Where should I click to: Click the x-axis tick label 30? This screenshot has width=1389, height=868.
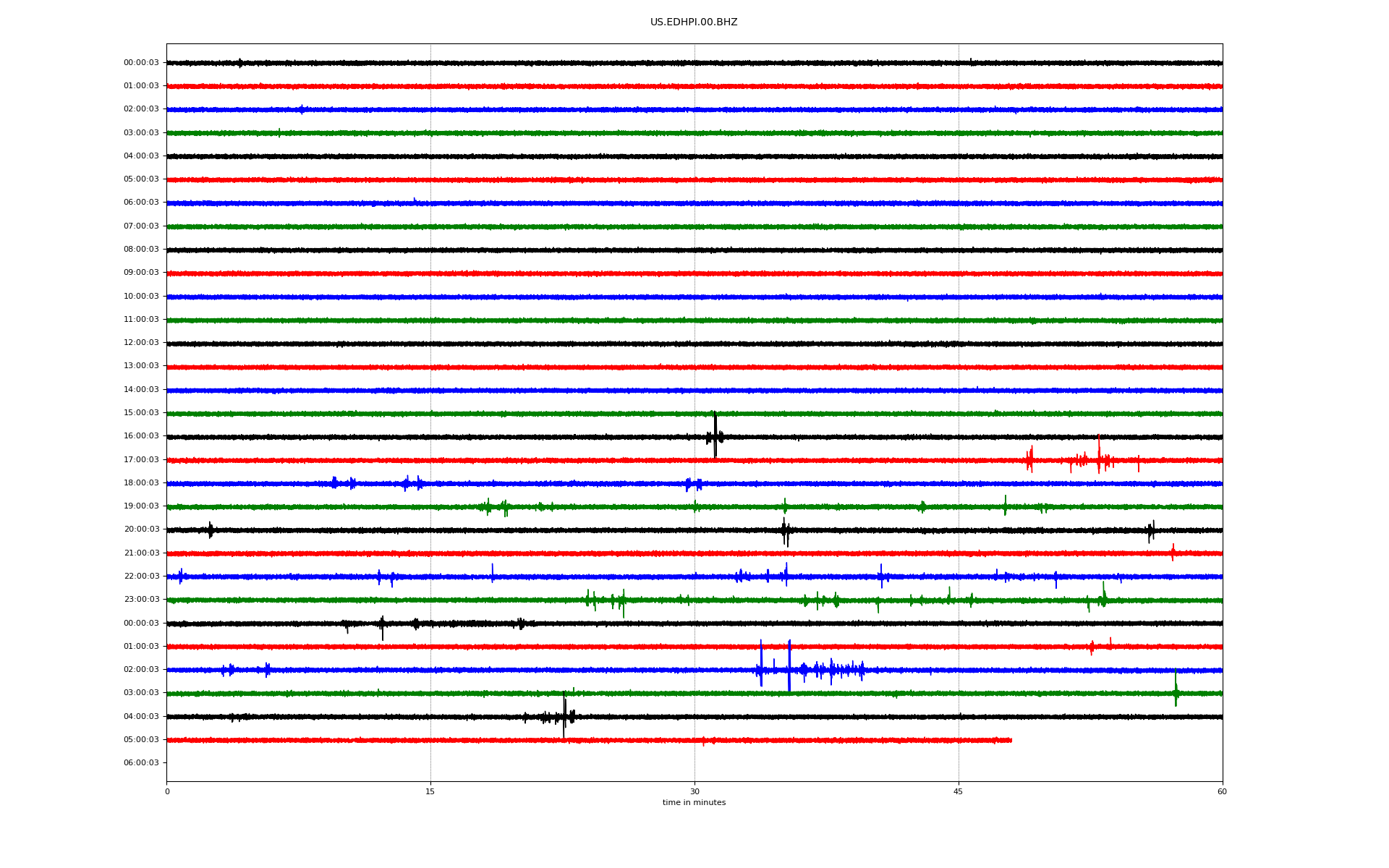point(694,792)
